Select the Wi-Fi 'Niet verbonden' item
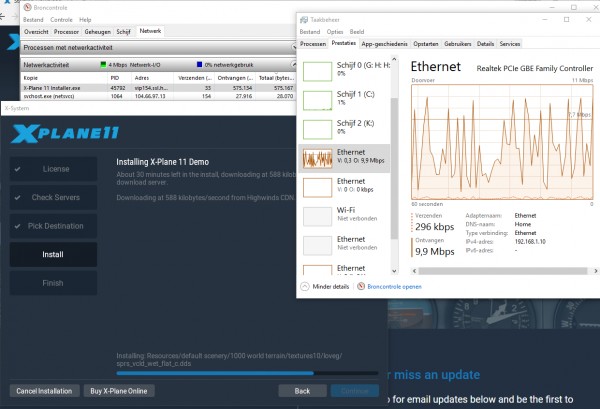The image size is (600, 409). click(344, 216)
